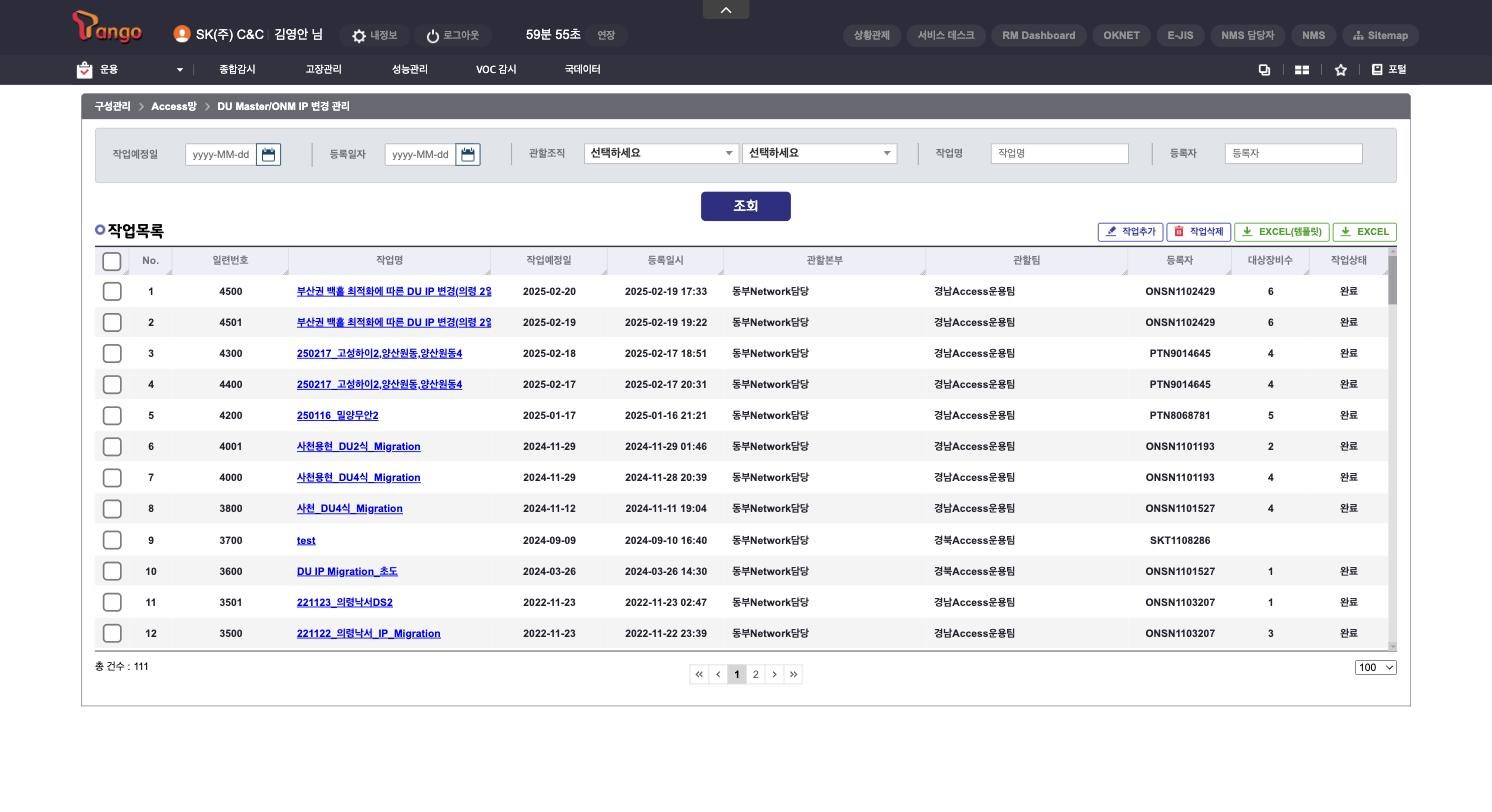The image size is (1492, 812).
Task: Click the split layout view icon
Action: click(1302, 70)
